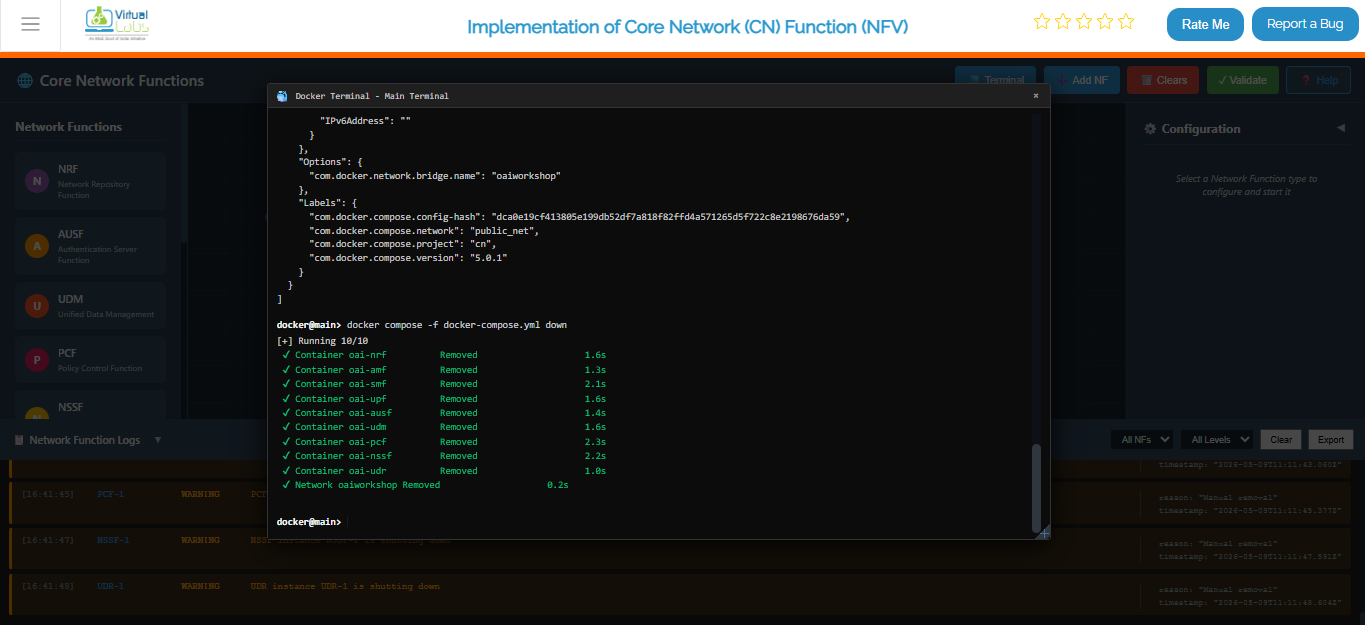
Task: Clear the network function logs
Action: pos(1281,439)
